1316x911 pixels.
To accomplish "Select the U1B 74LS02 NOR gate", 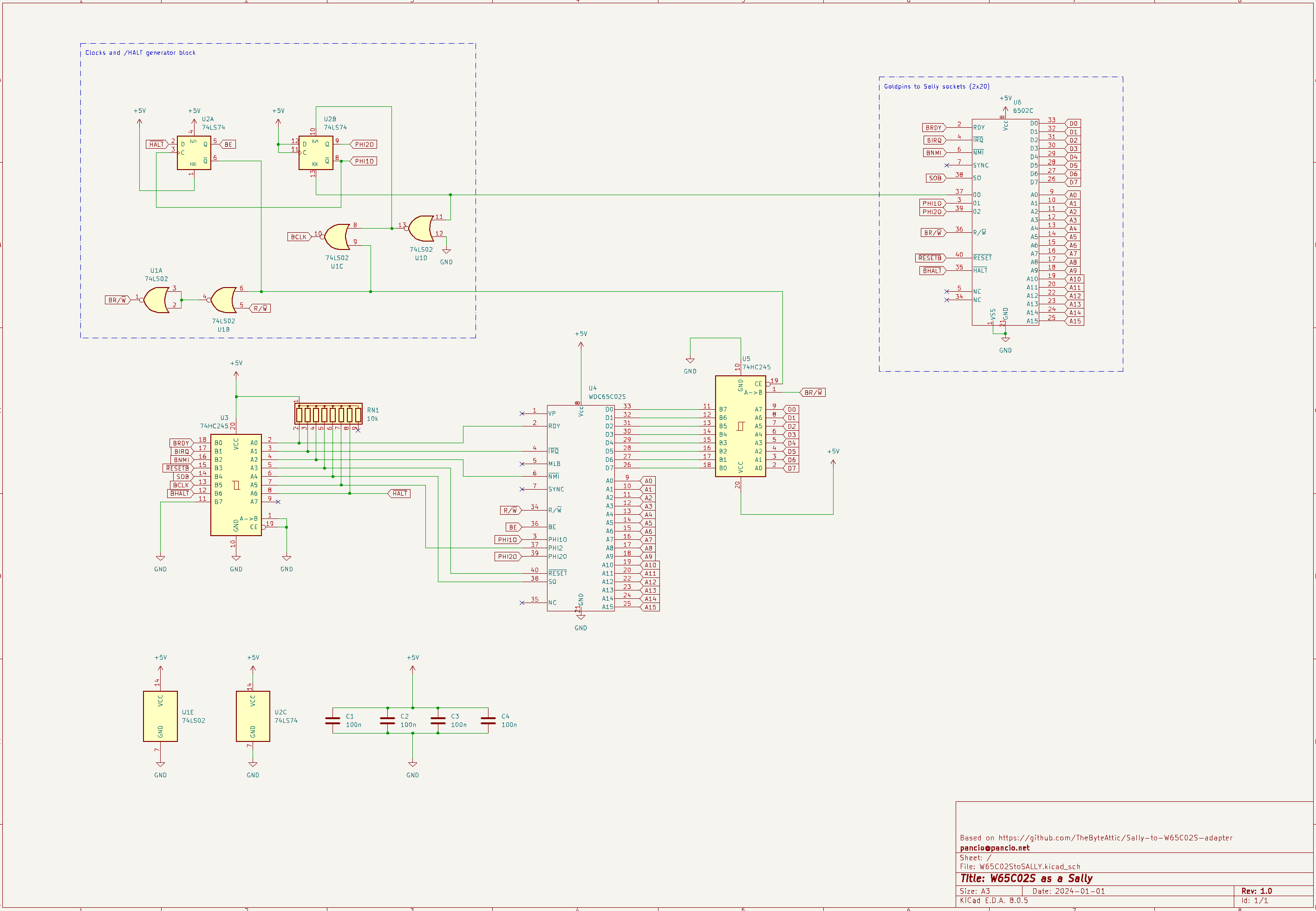I will [224, 300].
